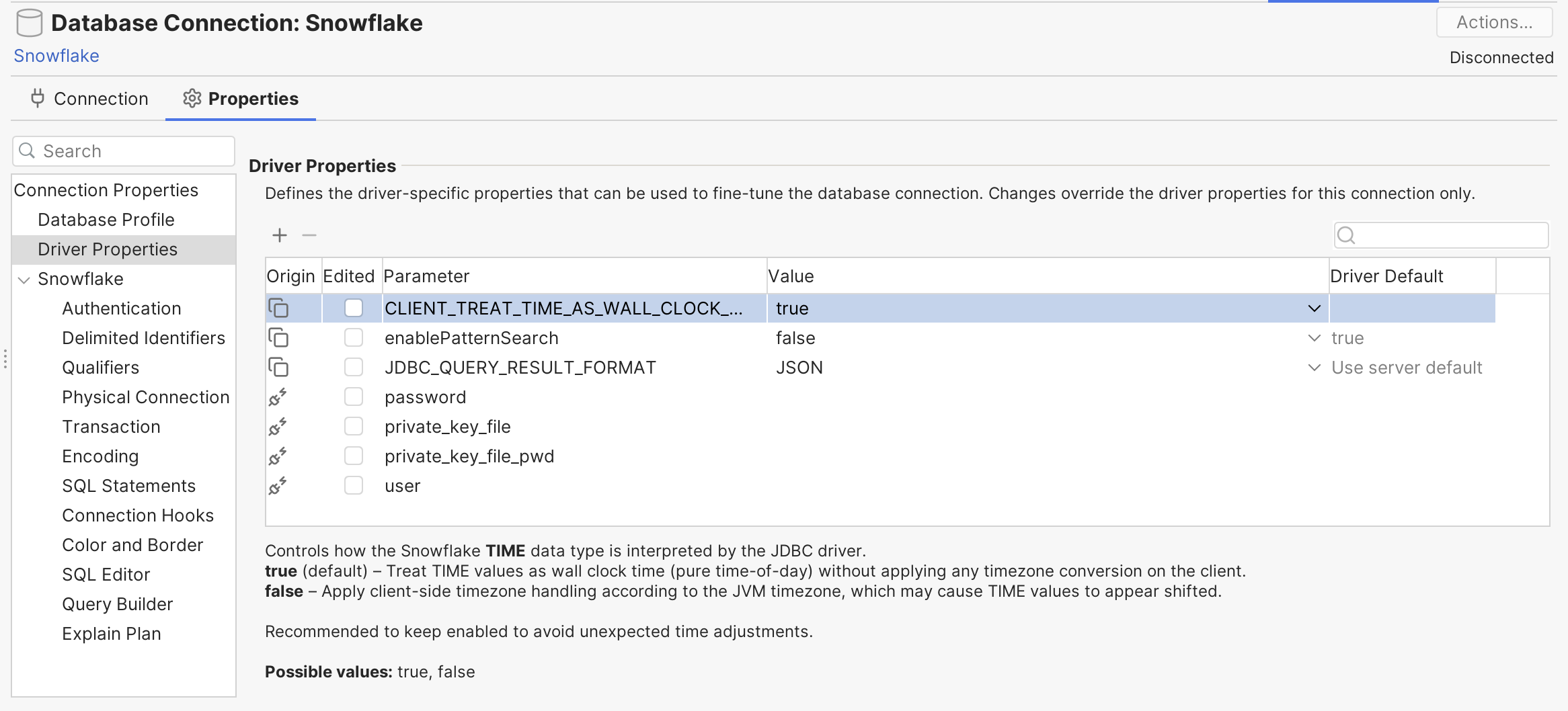The image size is (1568, 711).
Task: Select SQL Editor in the tree
Action: coord(106,575)
